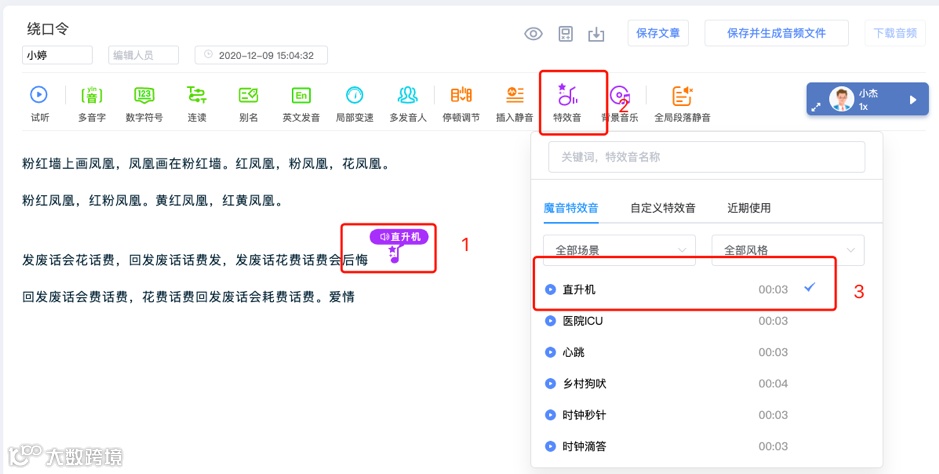The height and width of the screenshot is (474, 939).
Task: Open the 特效音 sound effects tool
Action: pyautogui.click(x=567, y=103)
